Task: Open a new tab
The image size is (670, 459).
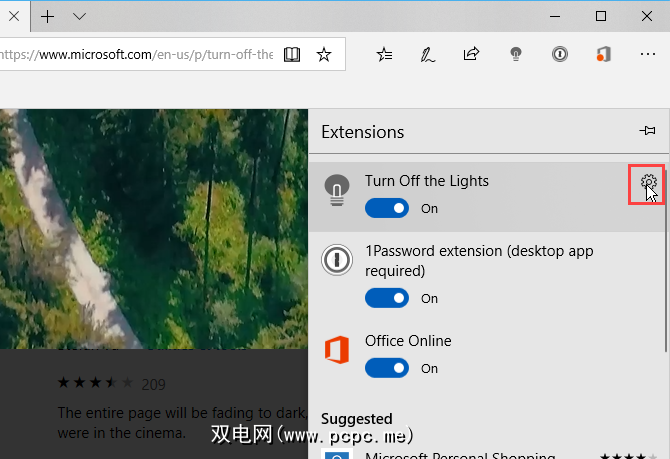Action: [x=47, y=17]
